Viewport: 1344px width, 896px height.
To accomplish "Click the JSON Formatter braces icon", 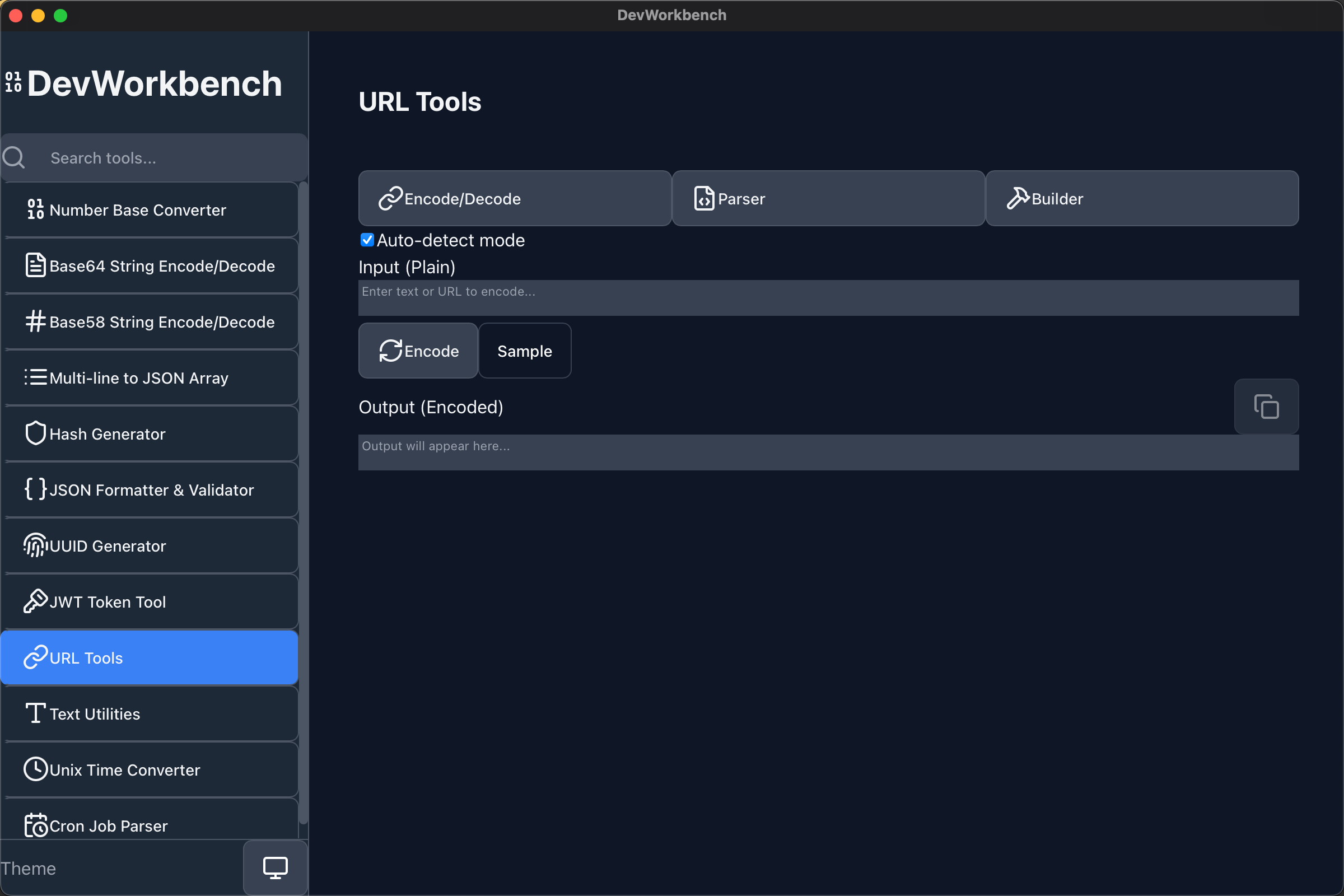I will tap(35, 489).
